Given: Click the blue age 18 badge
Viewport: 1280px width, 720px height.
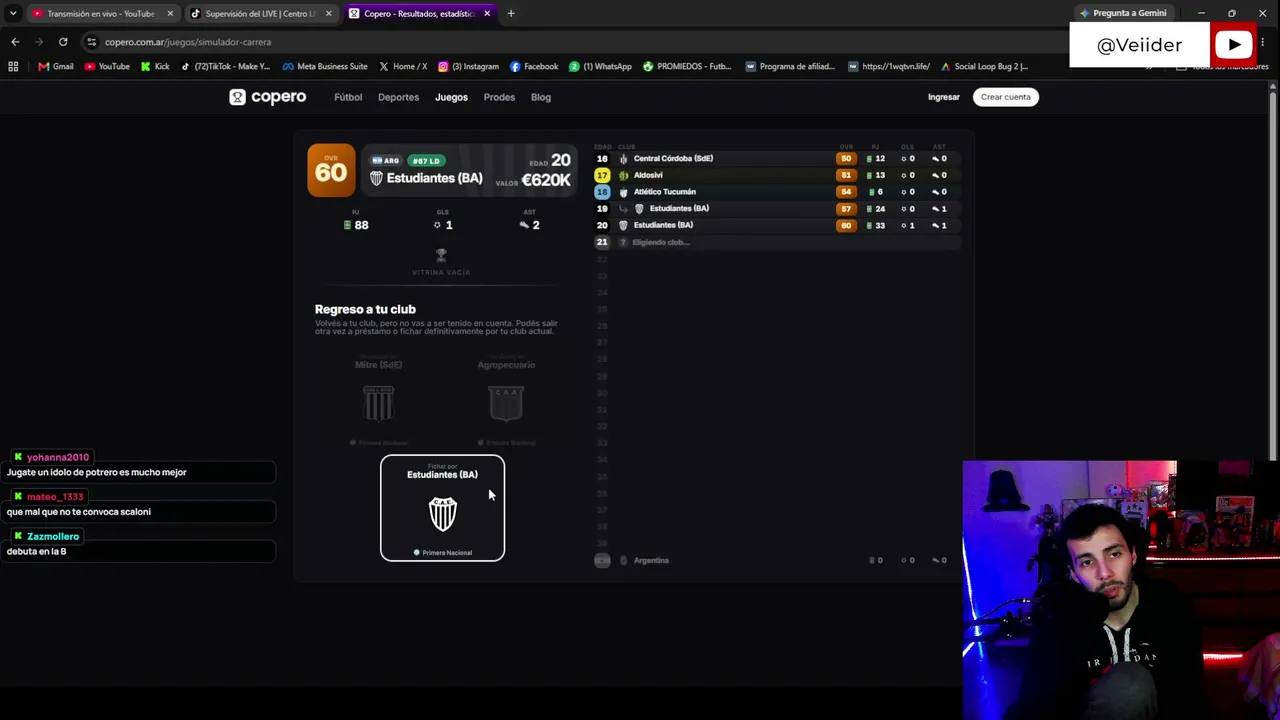Looking at the screenshot, I should pos(602,192).
